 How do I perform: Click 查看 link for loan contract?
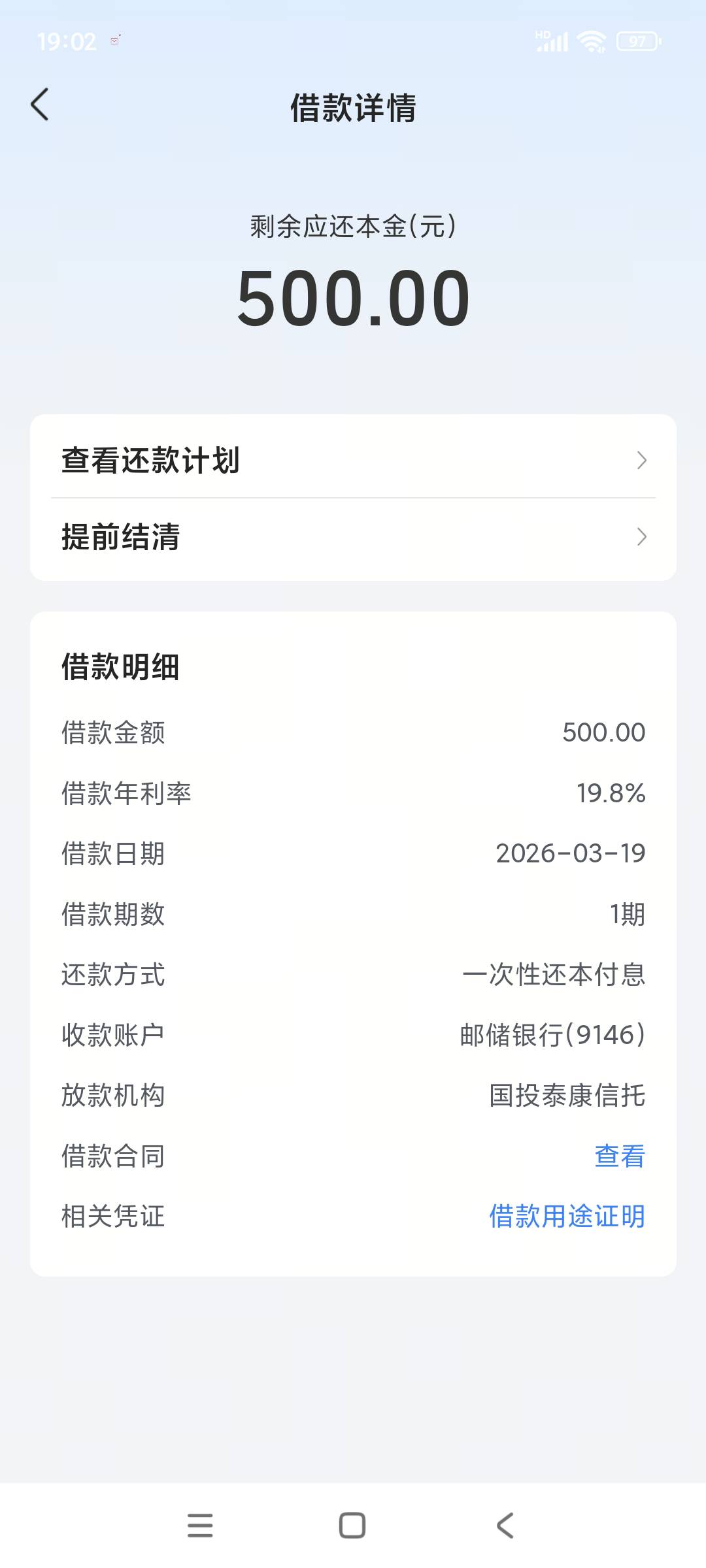[x=619, y=1156]
